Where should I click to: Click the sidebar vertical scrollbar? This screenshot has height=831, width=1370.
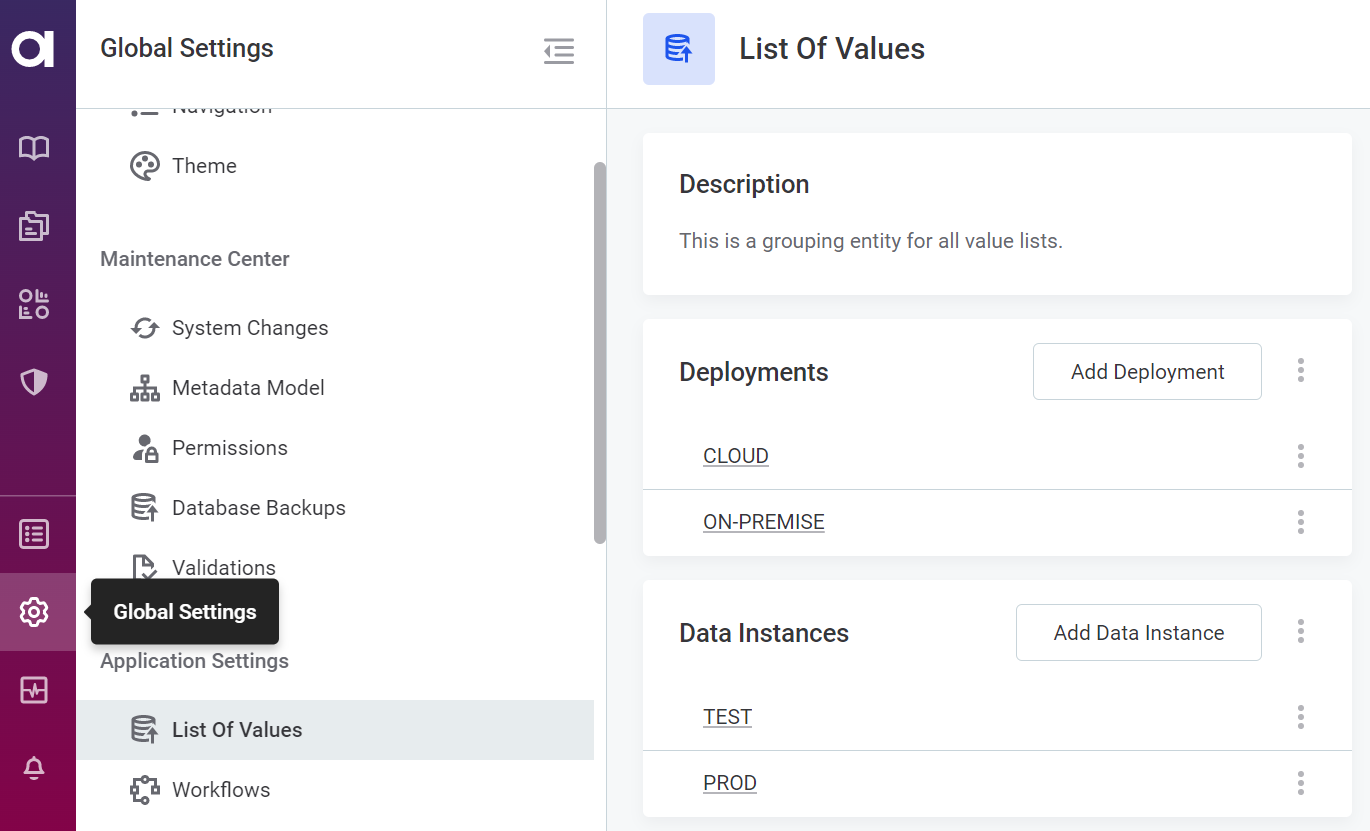[600, 352]
